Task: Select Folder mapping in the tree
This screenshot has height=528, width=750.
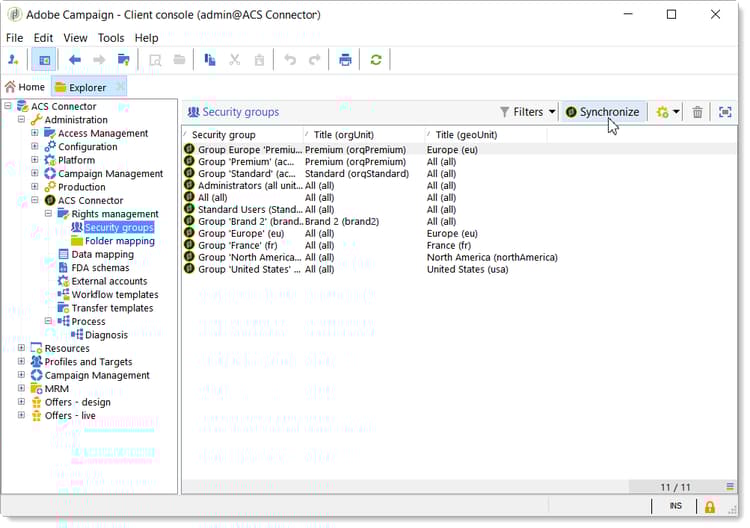Action: pos(119,241)
